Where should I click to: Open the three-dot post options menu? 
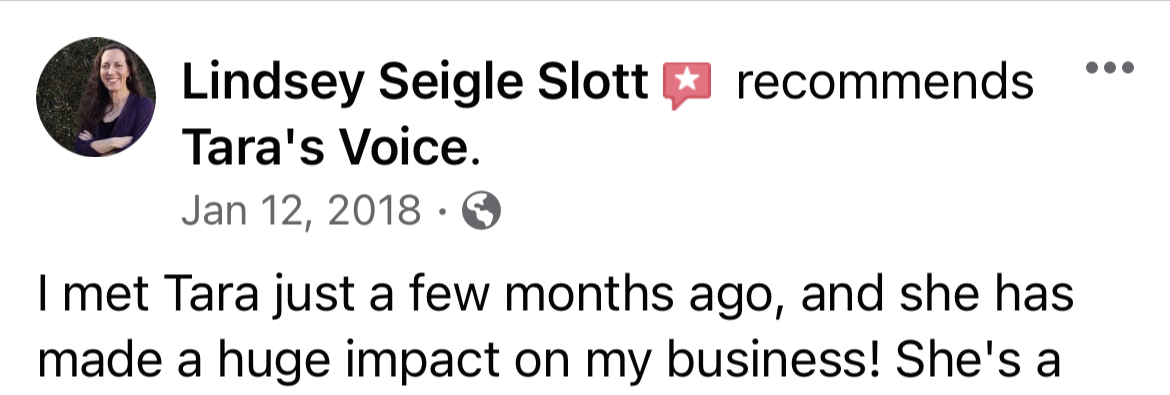click(x=1110, y=68)
